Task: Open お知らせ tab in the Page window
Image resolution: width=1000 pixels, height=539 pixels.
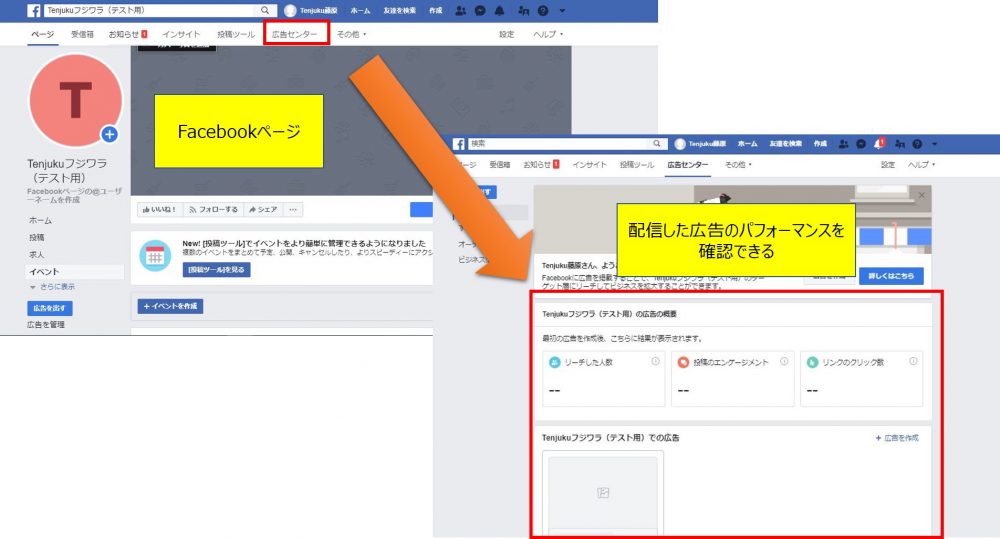Action: click(128, 34)
